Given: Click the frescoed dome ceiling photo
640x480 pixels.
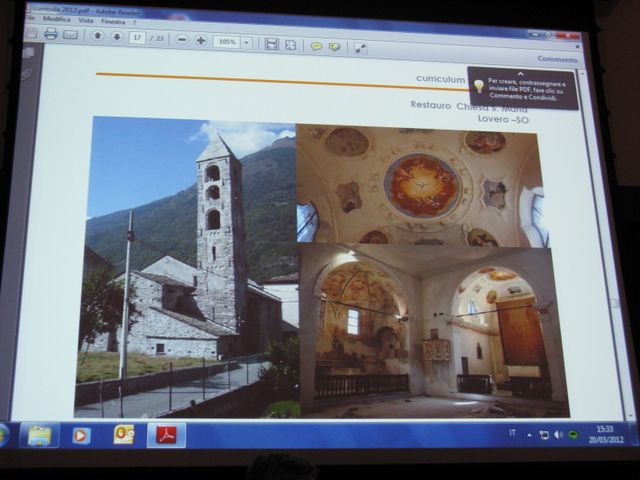Looking at the screenshot, I should pyautogui.click(x=422, y=186).
